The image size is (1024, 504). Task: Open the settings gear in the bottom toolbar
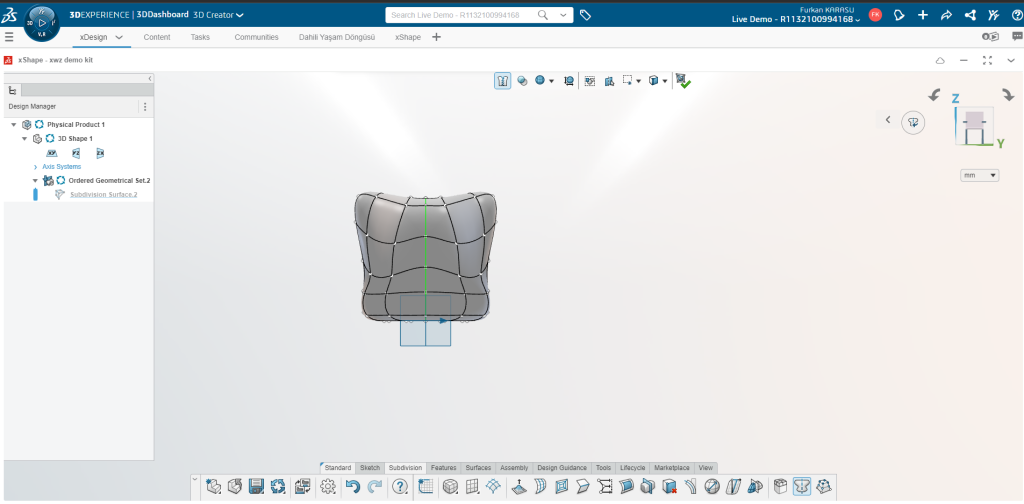327,487
